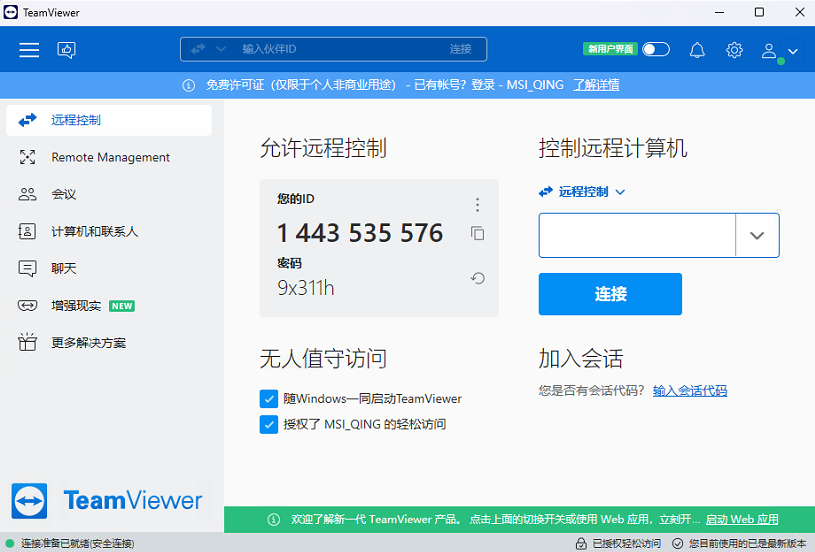
Task: Click the AR headset icon
Action: pyautogui.click(x=27, y=306)
